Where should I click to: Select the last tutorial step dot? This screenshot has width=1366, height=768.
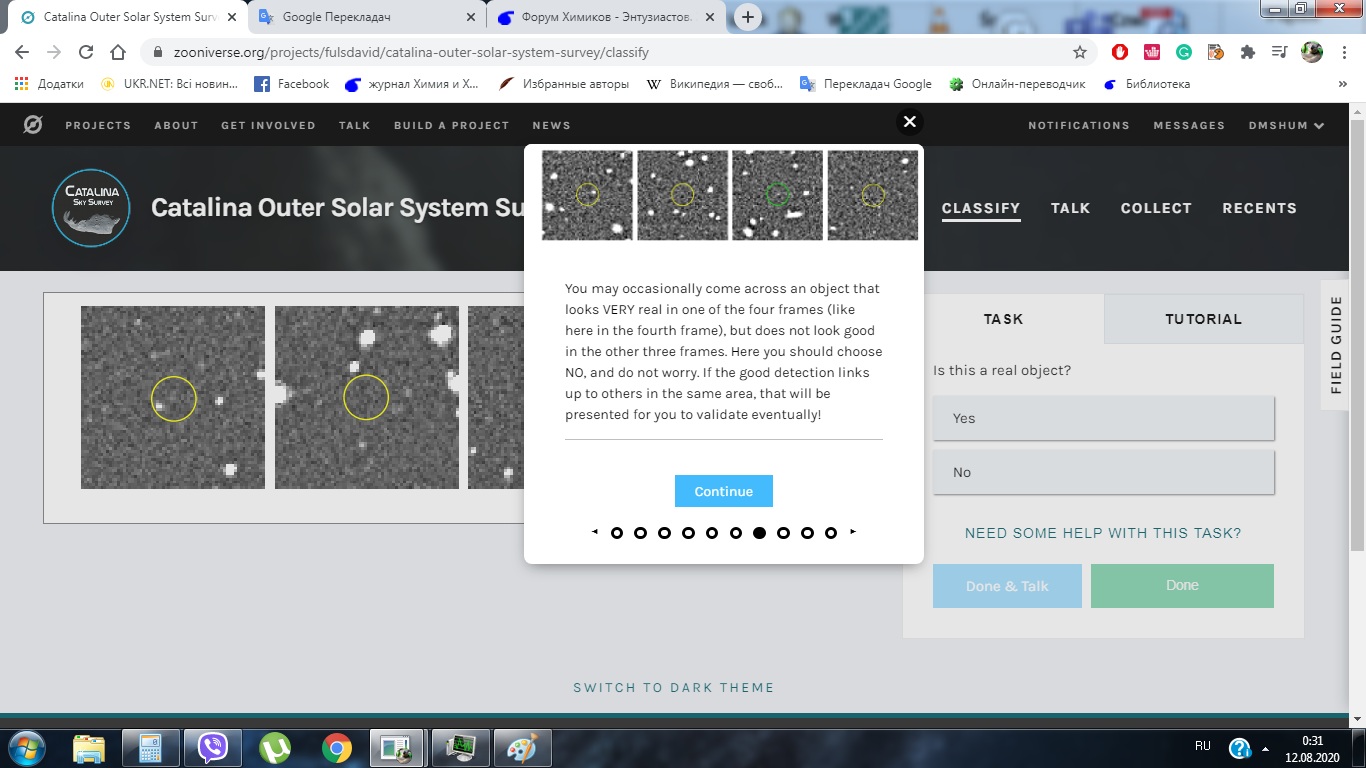tap(831, 533)
